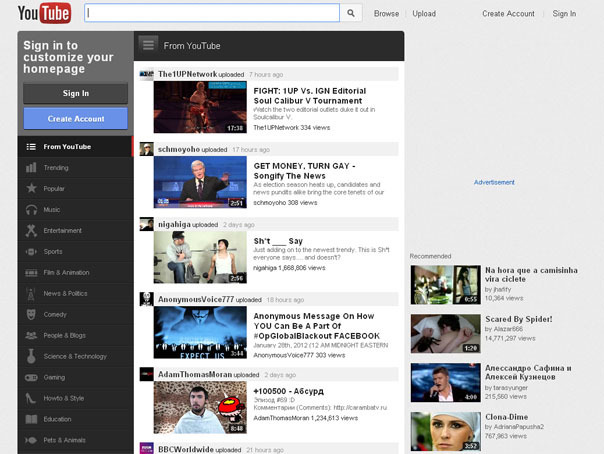Select Comedy label in sidebar

(55, 315)
